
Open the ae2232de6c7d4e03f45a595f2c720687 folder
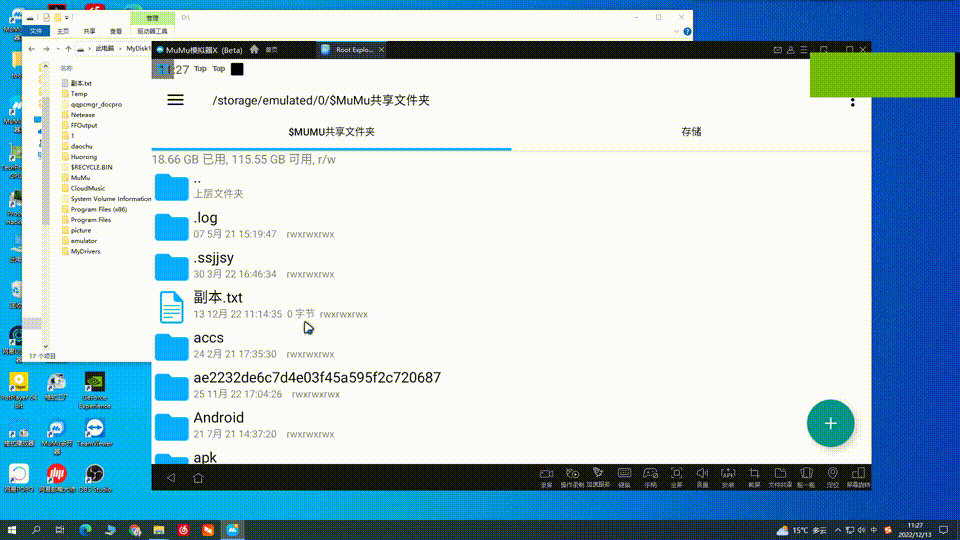tap(511, 385)
